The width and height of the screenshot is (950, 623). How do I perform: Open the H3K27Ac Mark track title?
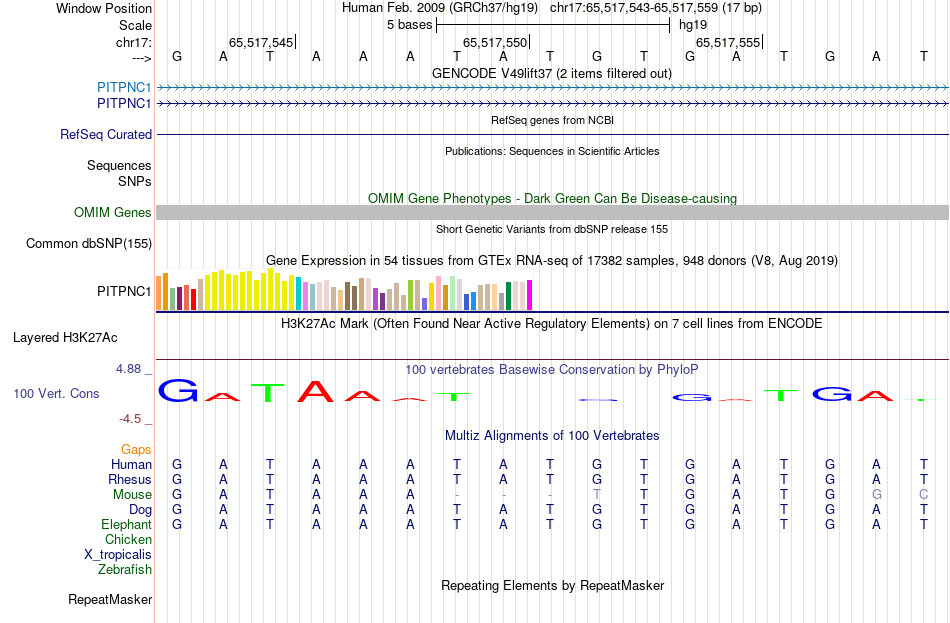coord(551,324)
